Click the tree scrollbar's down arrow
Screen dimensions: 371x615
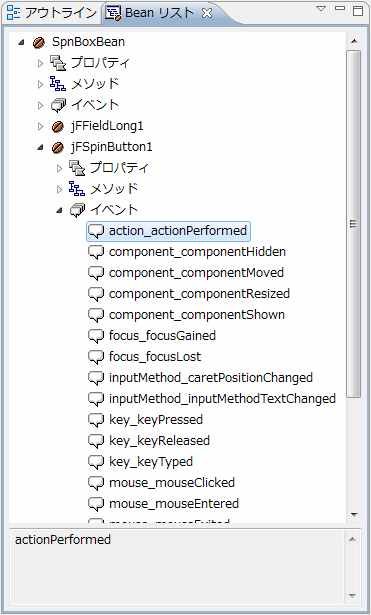(x=354, y=515)
